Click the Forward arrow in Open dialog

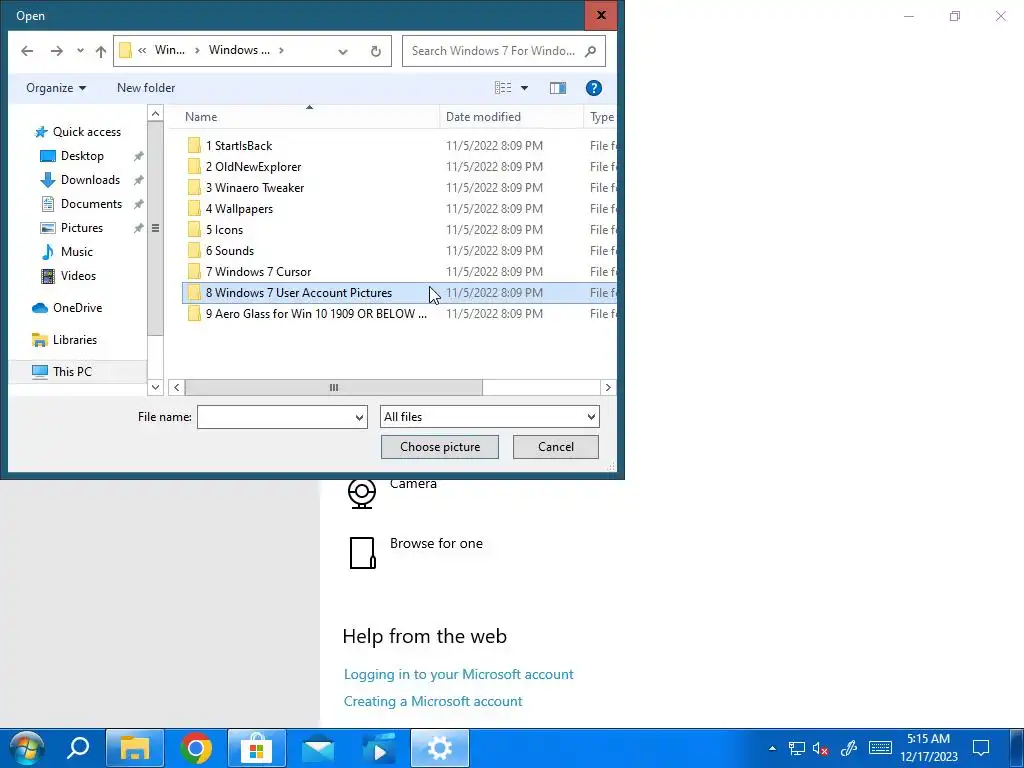(x=57, y=51)
